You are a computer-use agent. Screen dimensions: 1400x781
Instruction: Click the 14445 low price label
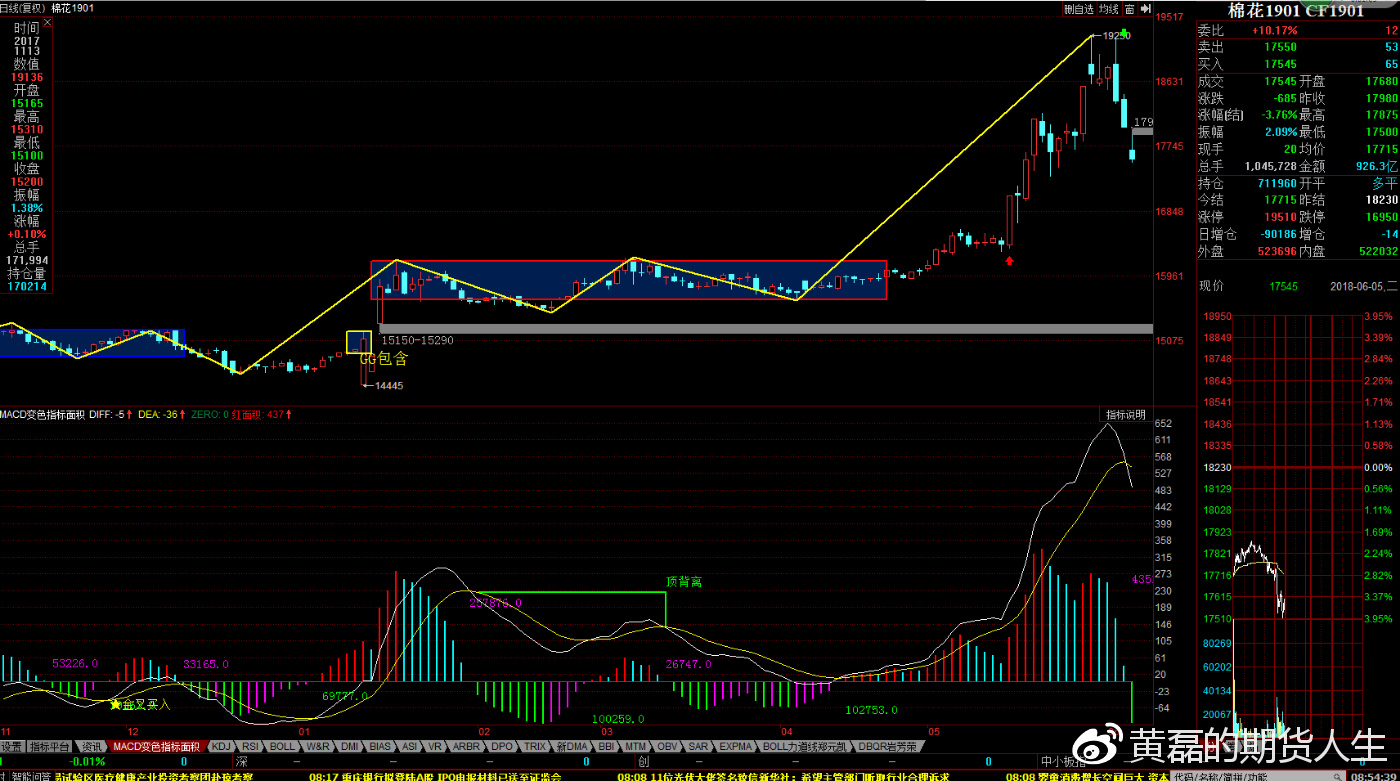point(388,386)
